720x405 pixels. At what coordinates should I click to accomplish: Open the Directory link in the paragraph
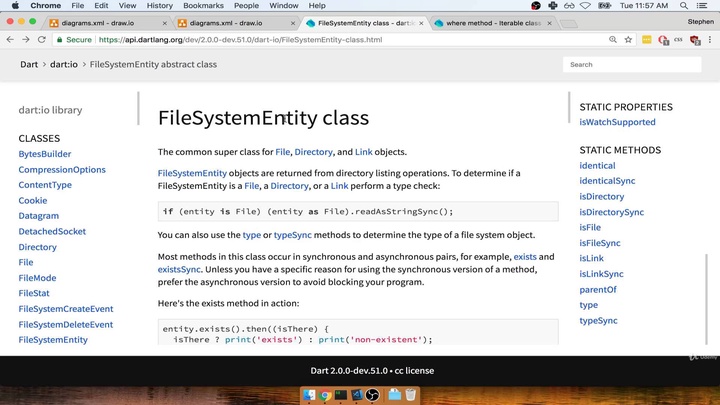coord(313,152)
